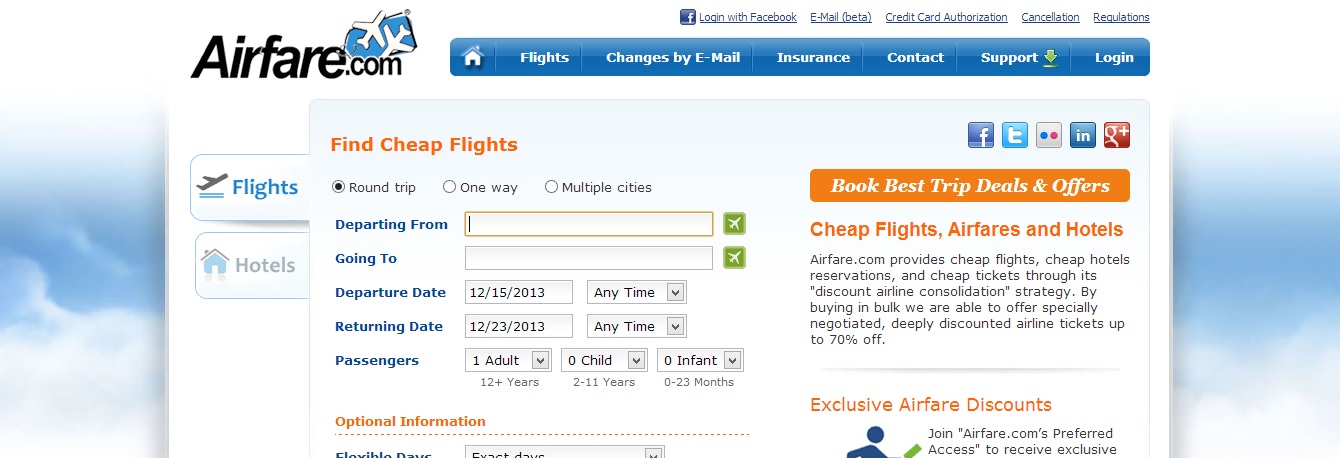Open the 0 Infant dropdown

[700, 360]
